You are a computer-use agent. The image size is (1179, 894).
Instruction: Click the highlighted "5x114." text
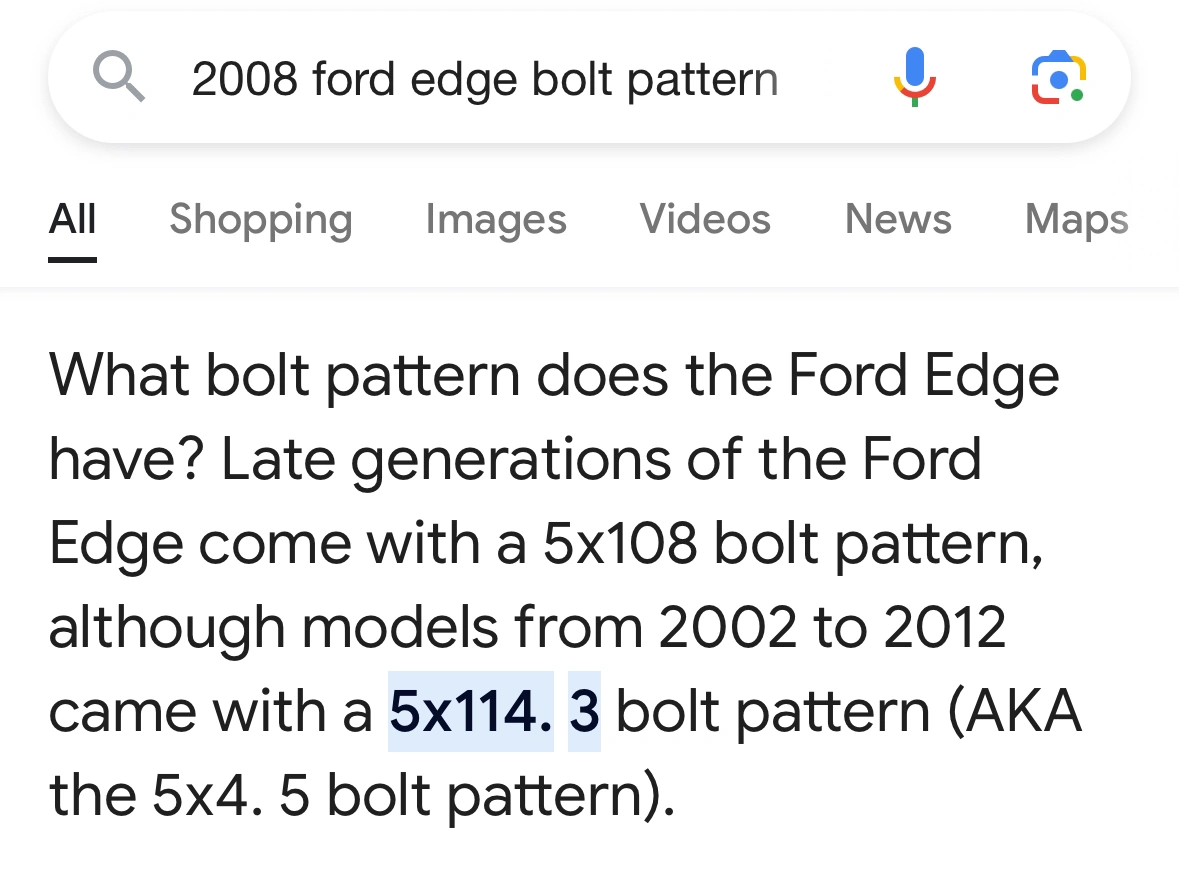tap(470, 712)
